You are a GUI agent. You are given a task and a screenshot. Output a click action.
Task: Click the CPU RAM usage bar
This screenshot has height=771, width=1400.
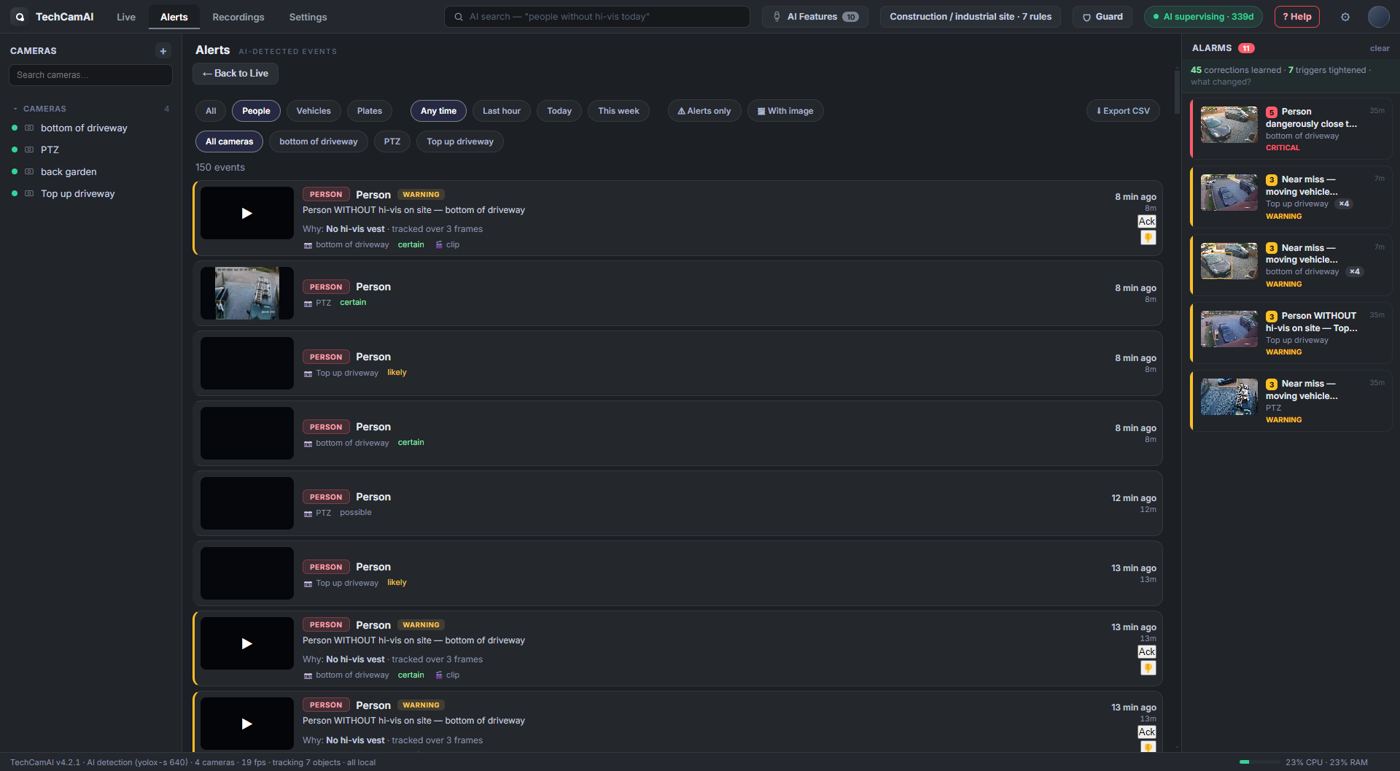point(1258,762)
